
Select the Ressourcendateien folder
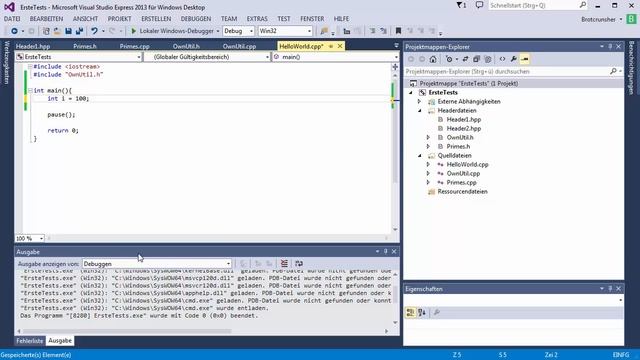(462, 191)
